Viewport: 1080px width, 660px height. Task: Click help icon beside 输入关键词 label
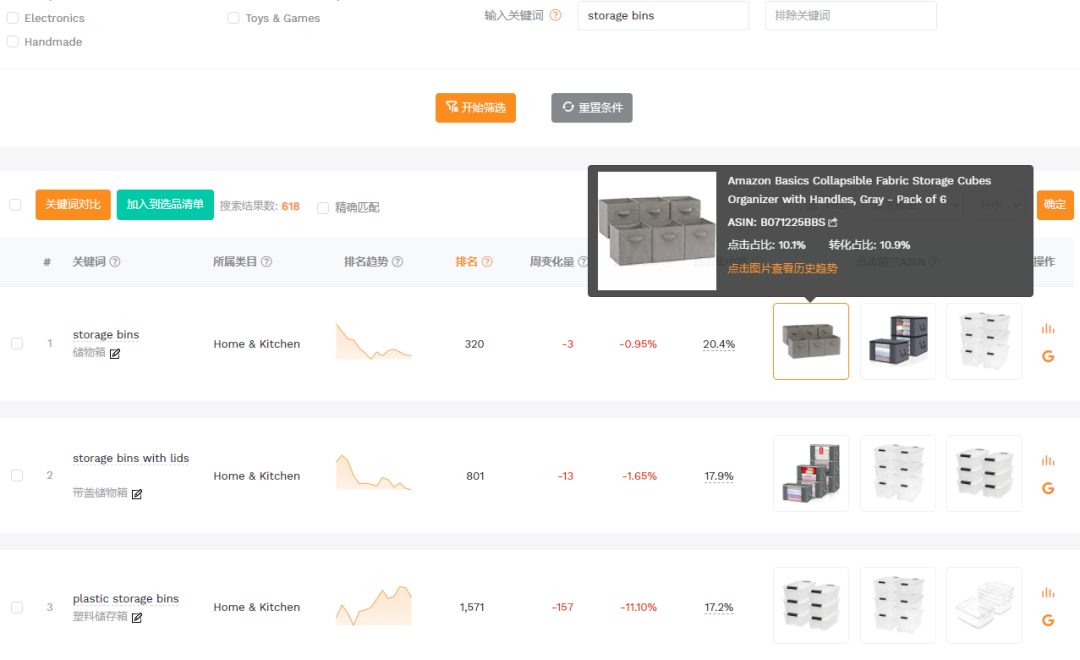[x=556, y=15]
